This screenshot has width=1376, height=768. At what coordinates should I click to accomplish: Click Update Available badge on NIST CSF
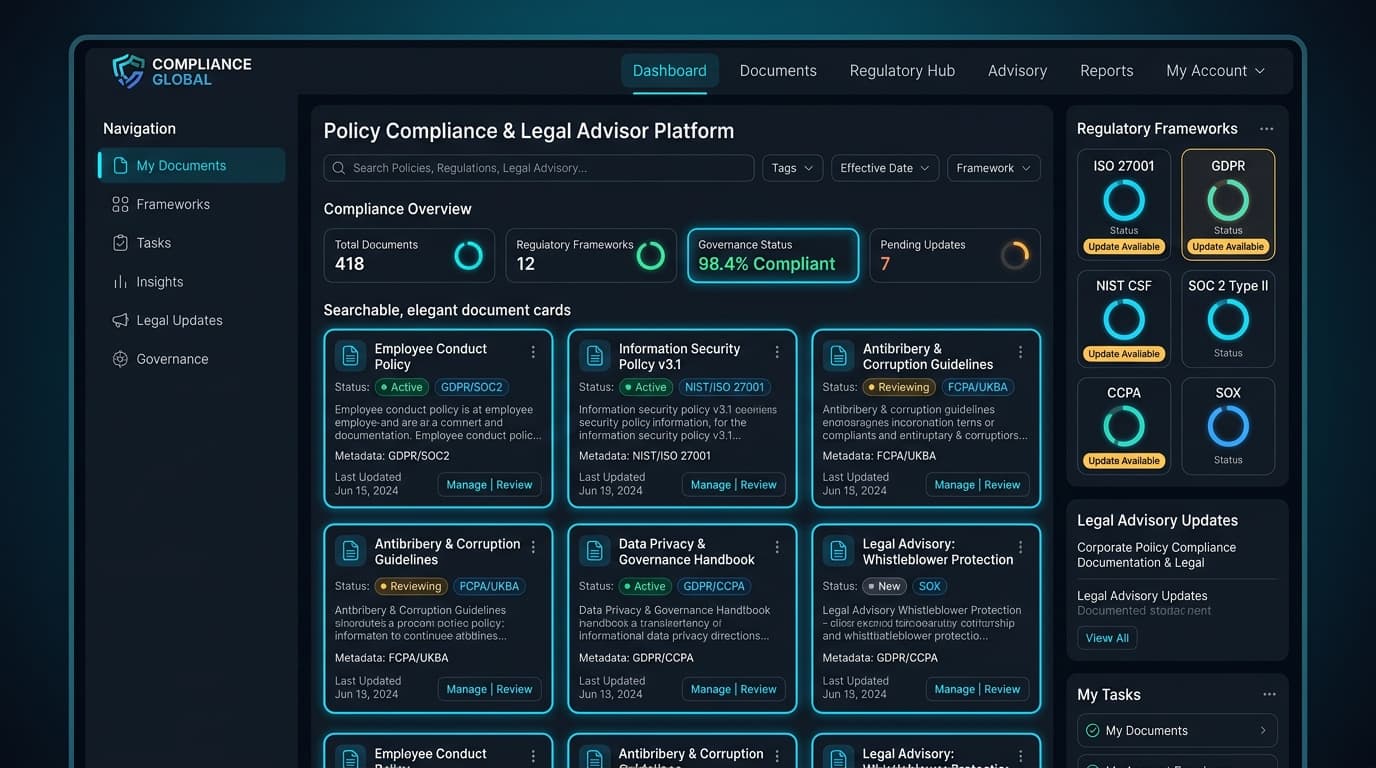[x=1124, y=354]
